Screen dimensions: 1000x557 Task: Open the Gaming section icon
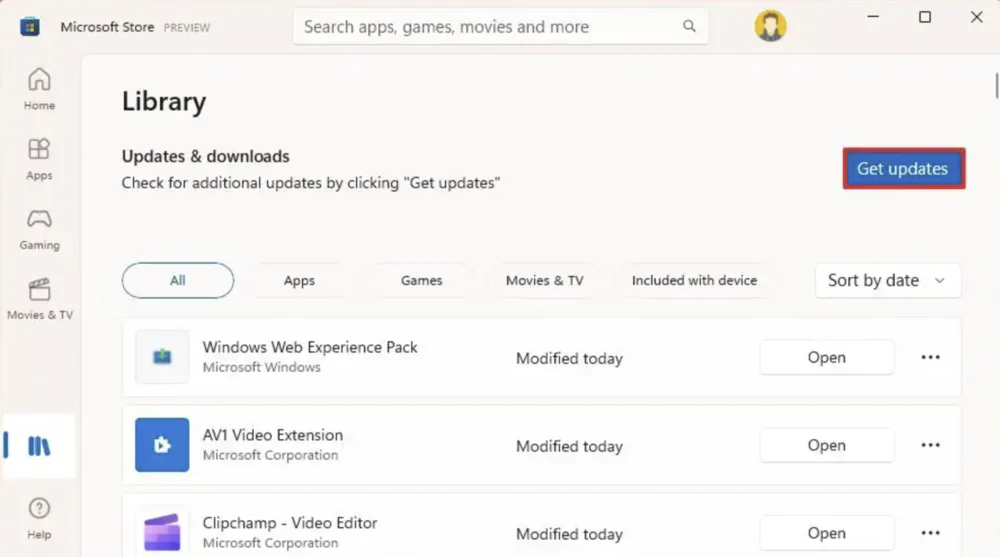point(39,219)
